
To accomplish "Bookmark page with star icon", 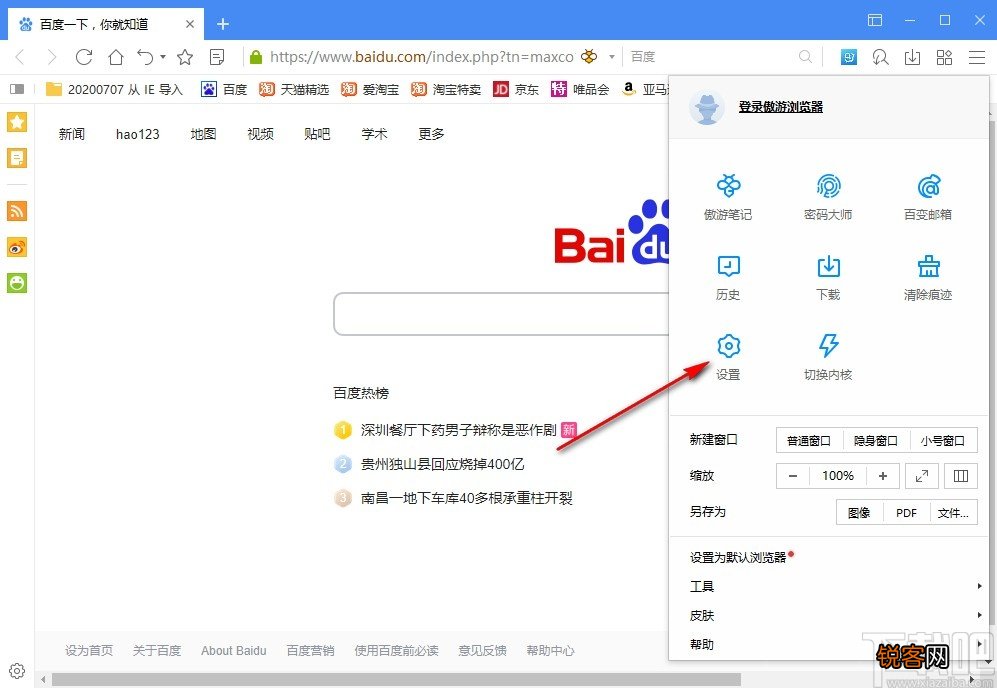I will (x=185, y=57).
